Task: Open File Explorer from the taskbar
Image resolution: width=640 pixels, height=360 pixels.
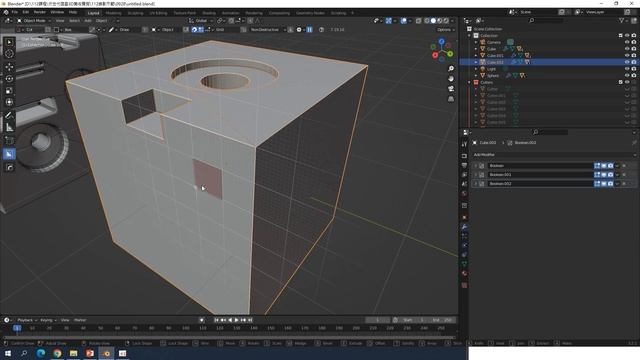Action: click(x=73, y=353)
